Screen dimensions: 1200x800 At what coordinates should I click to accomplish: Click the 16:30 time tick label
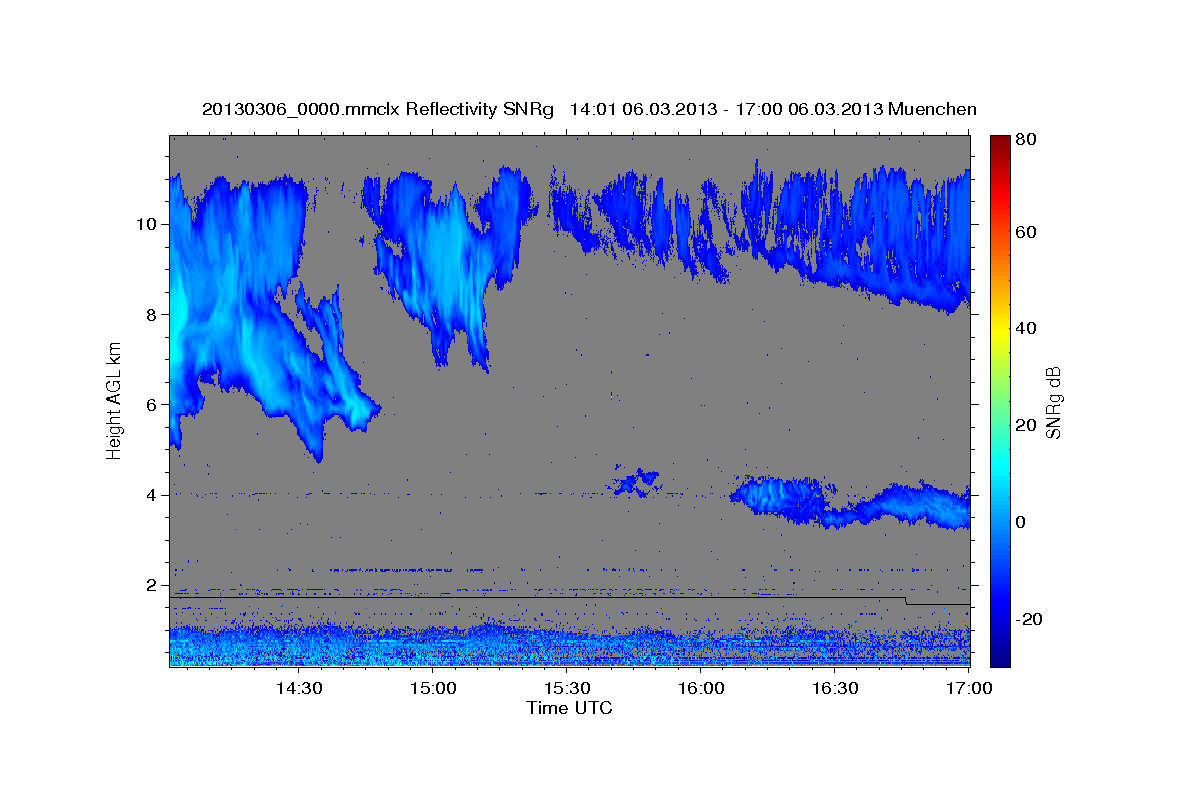(836, 689)
